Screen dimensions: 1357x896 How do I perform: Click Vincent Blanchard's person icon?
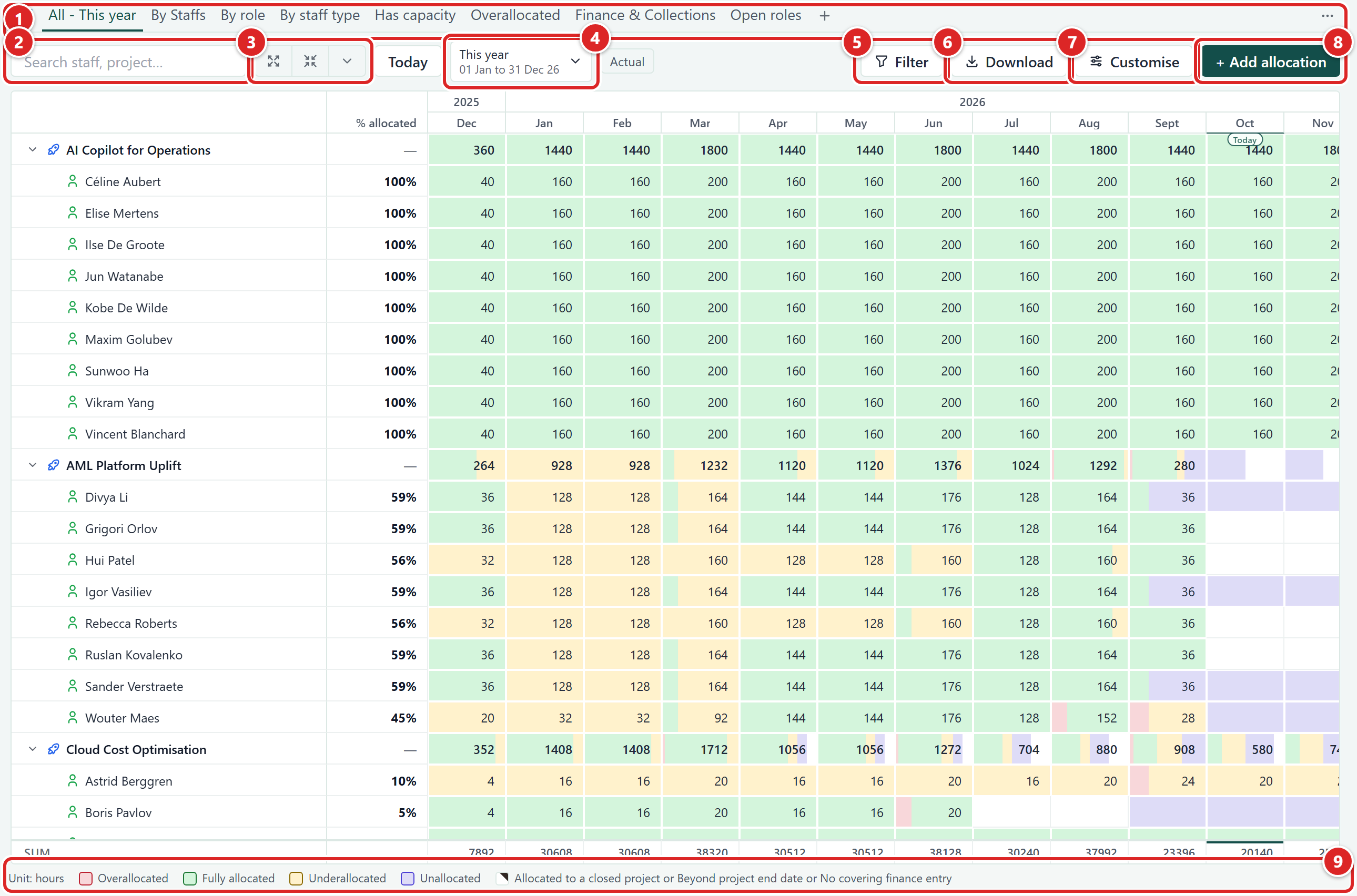[x=73, y=434]
